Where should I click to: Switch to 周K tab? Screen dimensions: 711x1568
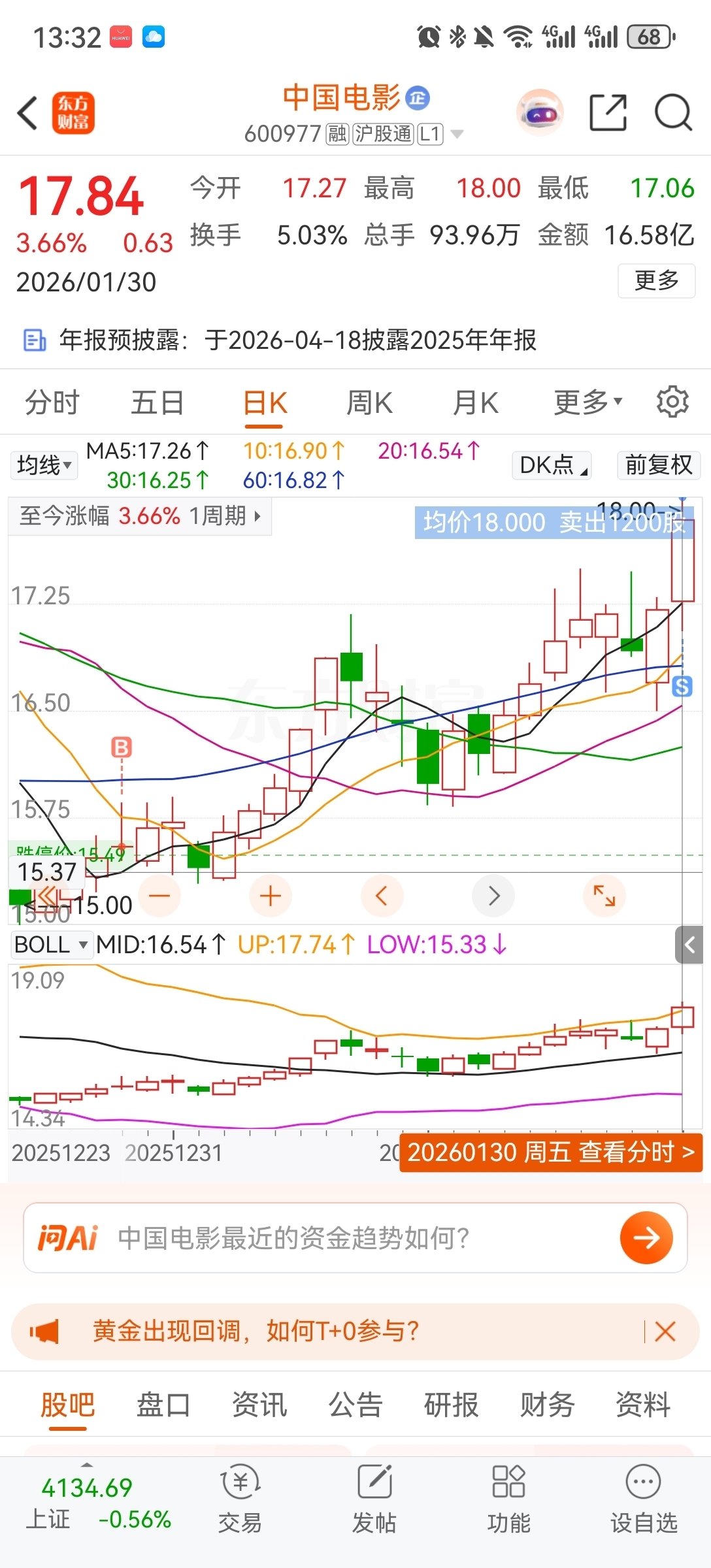pos(369,402)
